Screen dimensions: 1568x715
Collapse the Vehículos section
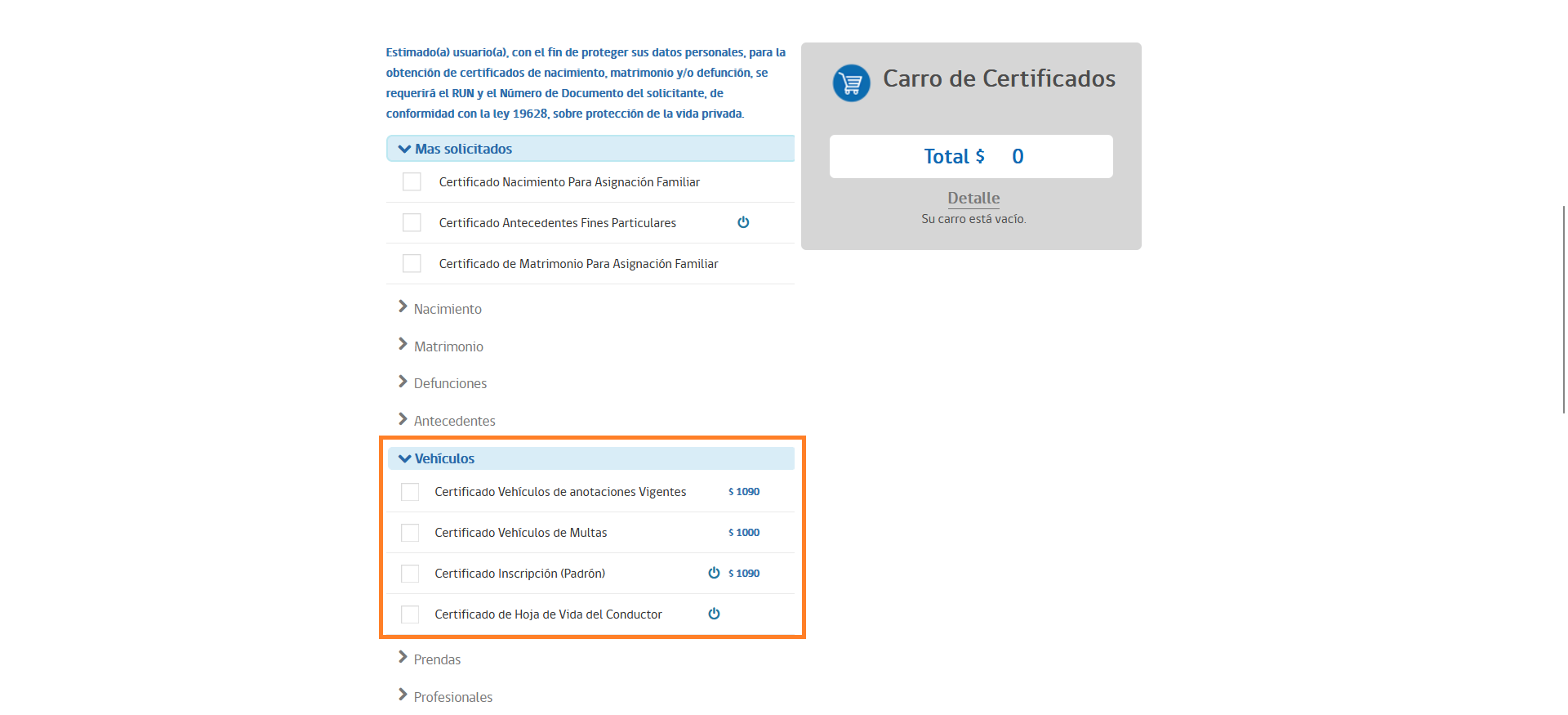click(443, 458)
